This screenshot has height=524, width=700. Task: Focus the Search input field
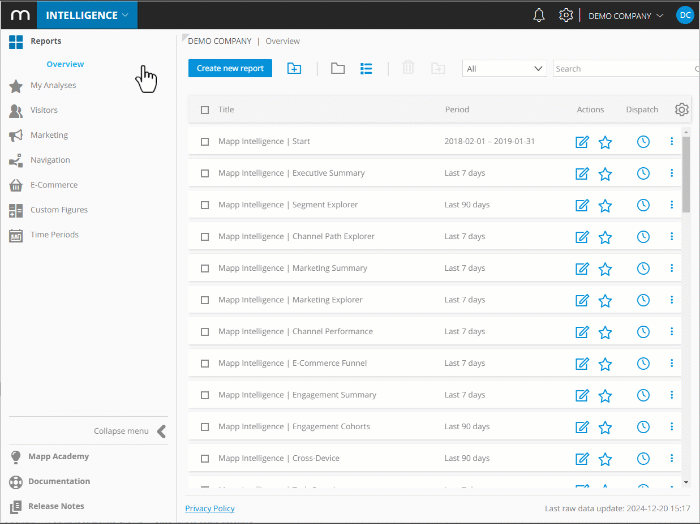pos(625,68)
